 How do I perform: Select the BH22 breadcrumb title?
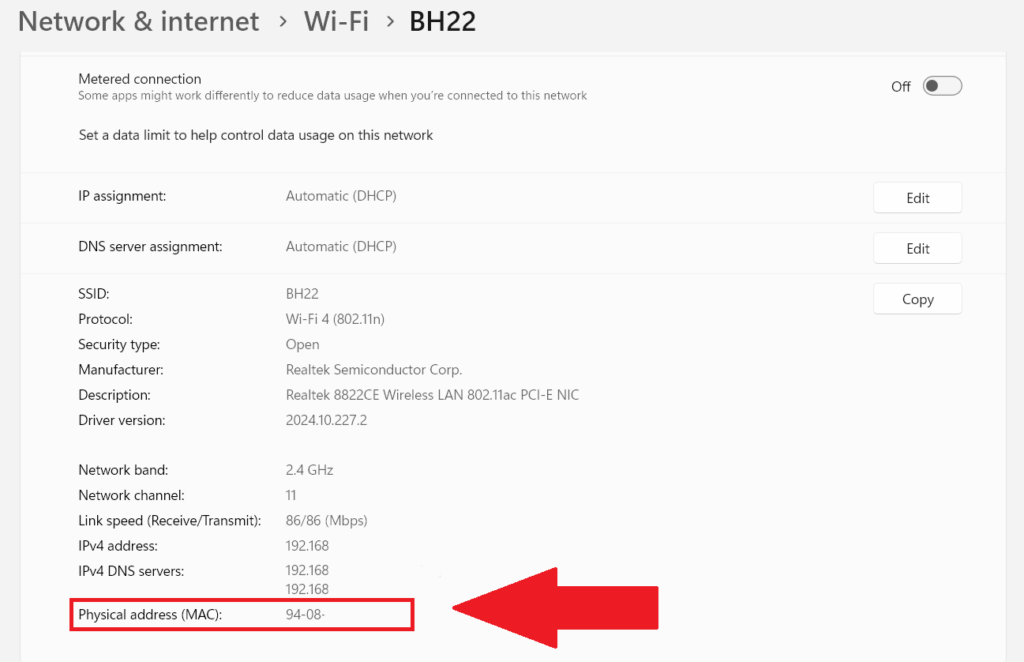442,20
